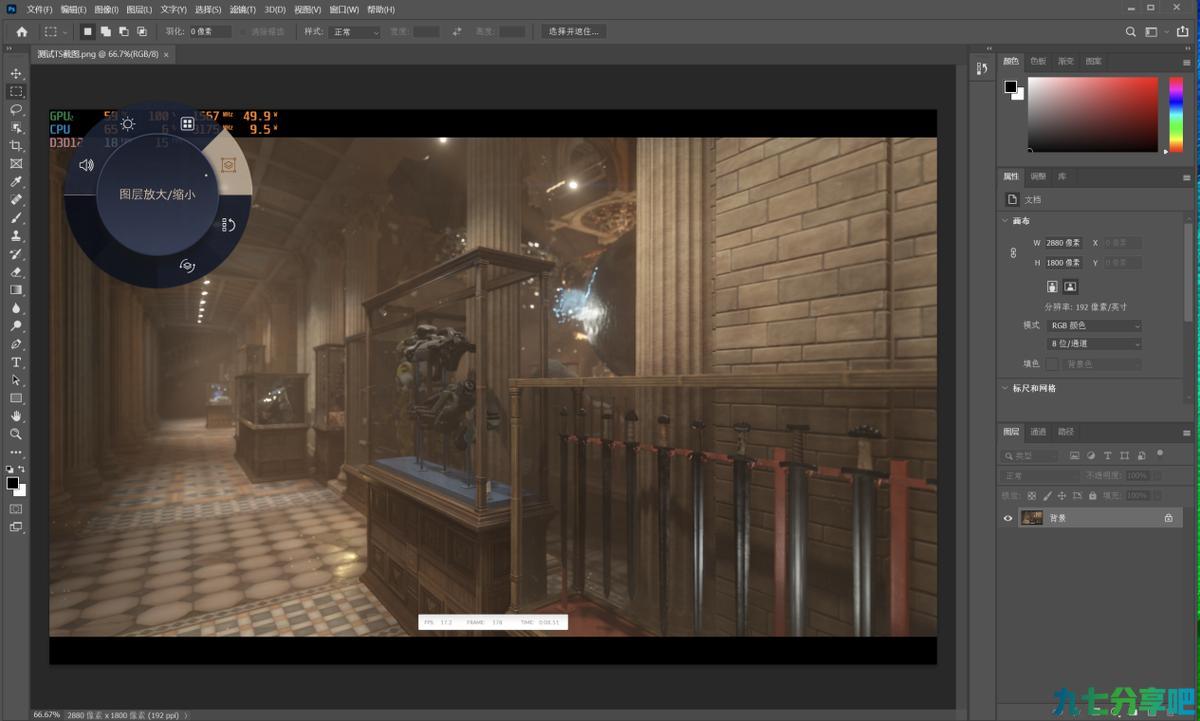Viewport: 1200px width, 721px height.
Task: Open the 窗口(W) menu
Action: pos(344,9)
